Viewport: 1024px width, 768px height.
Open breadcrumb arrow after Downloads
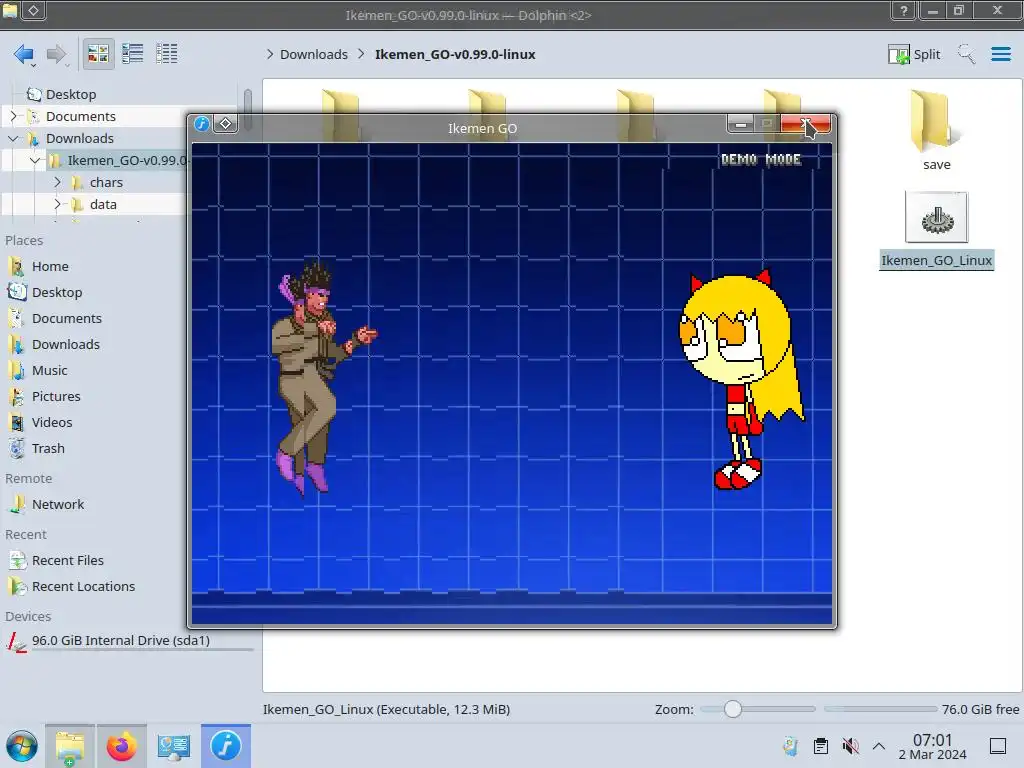click(361, 54)
